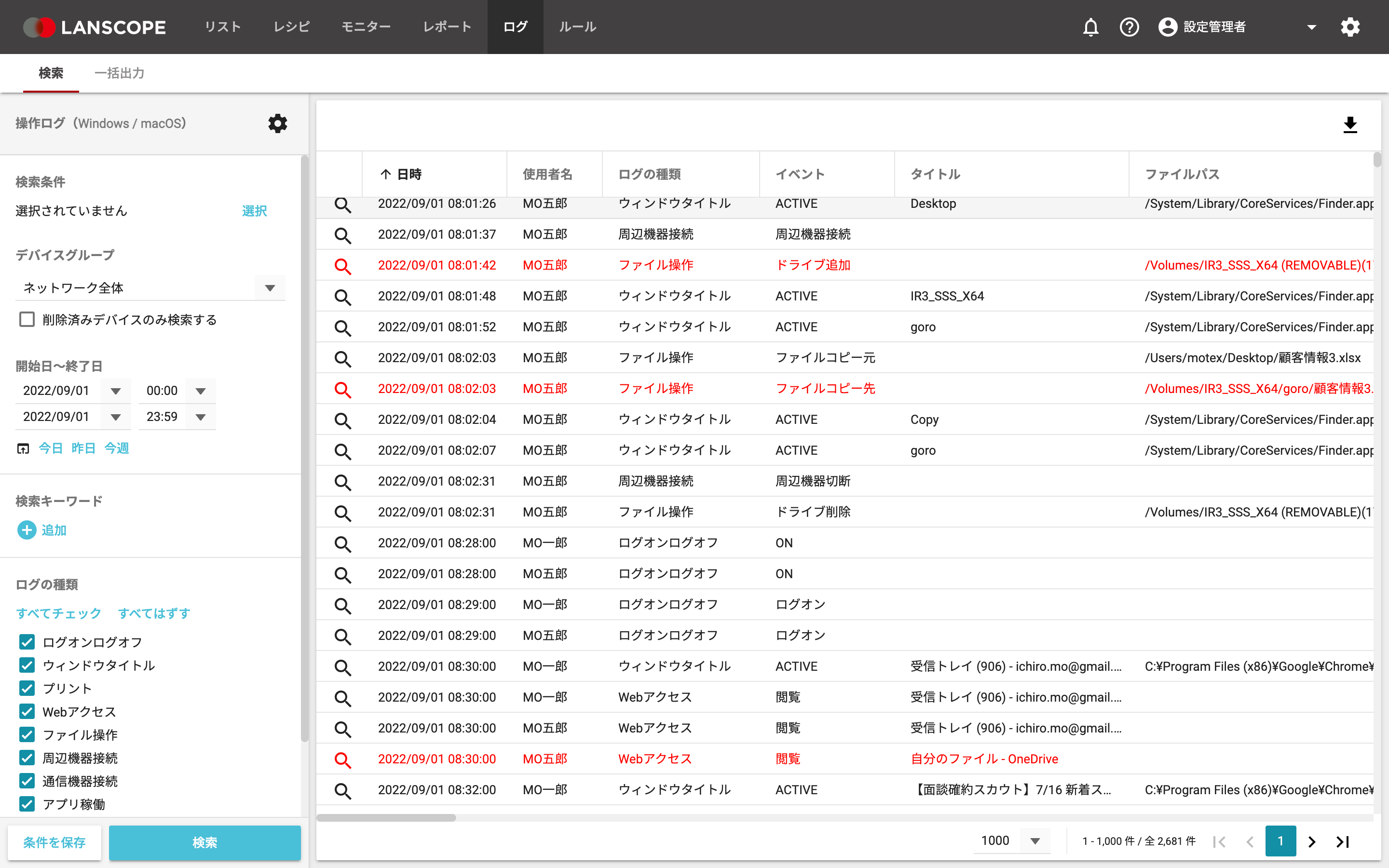This screenshot has height=868, width=1389.
Task: Uncheck the ログオンログオフ log type
Action: [27, 642]
